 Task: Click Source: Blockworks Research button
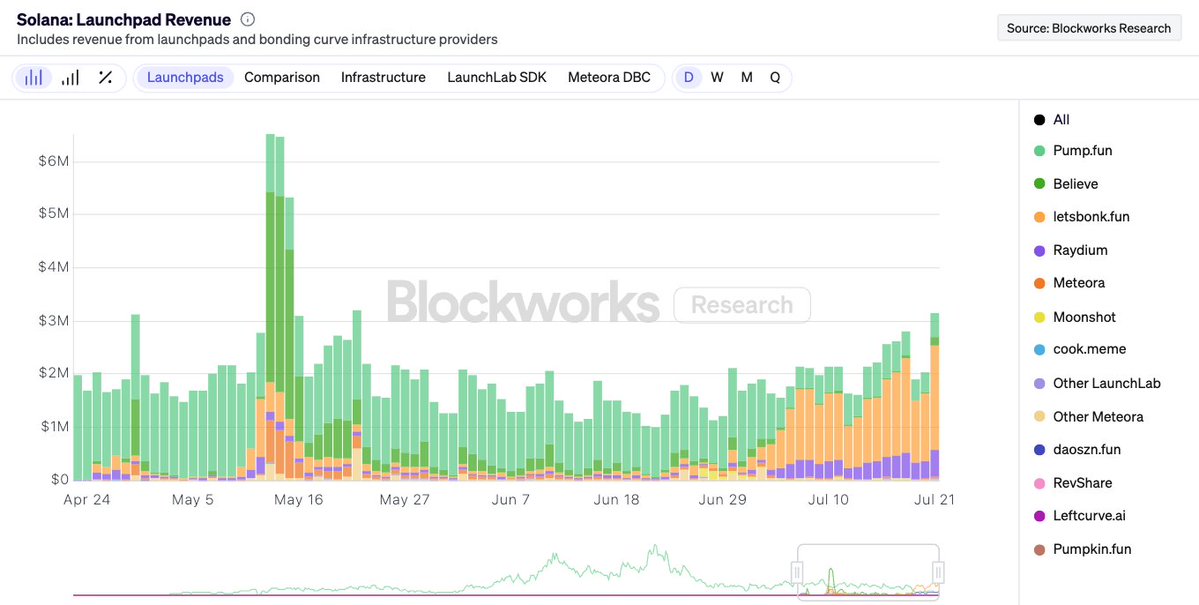tap(1089, 28)
